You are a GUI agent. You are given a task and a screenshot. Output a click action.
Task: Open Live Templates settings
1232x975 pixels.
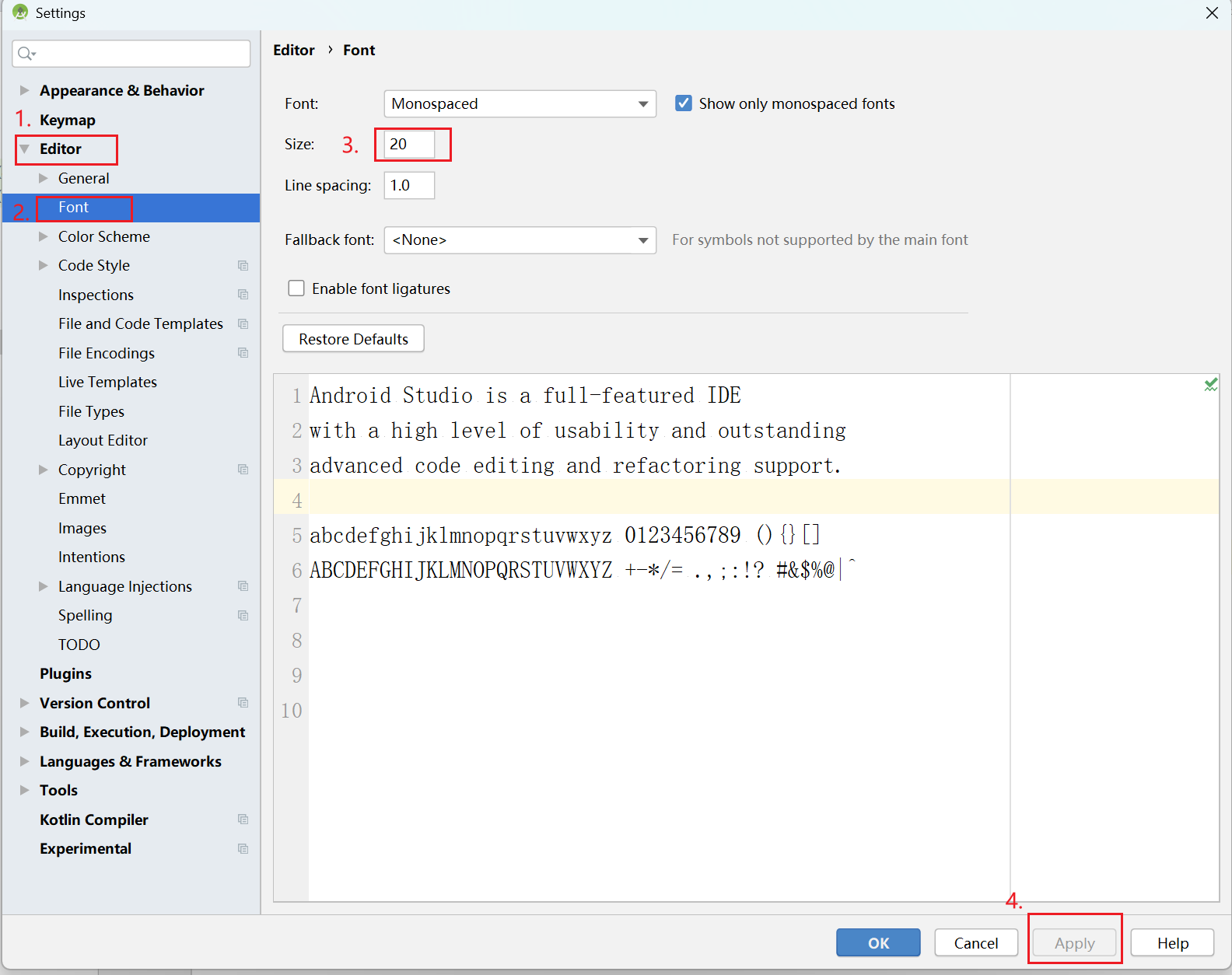[107, 383]
